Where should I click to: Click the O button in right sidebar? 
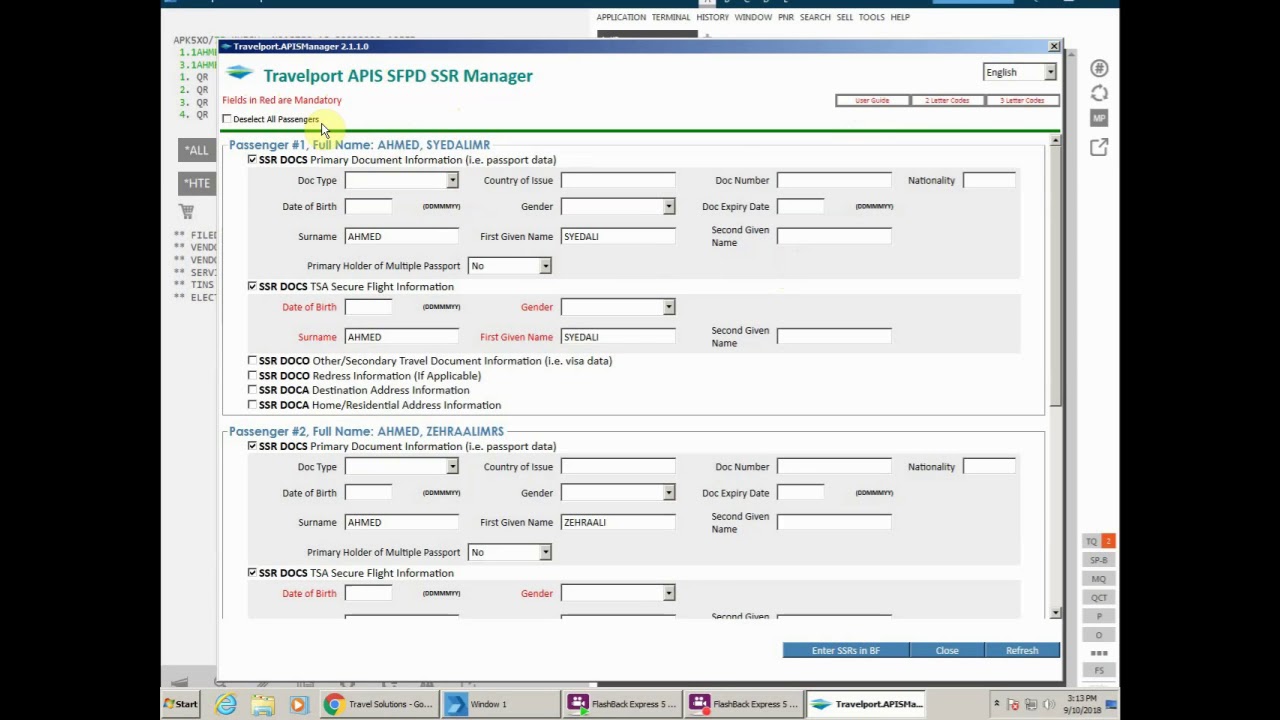(1099, 635)
